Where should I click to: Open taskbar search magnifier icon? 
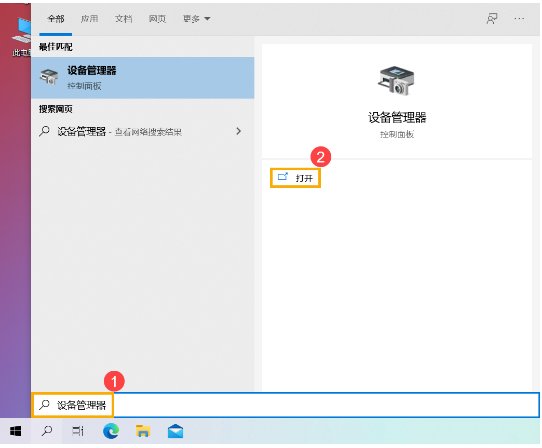click(47, 431)
